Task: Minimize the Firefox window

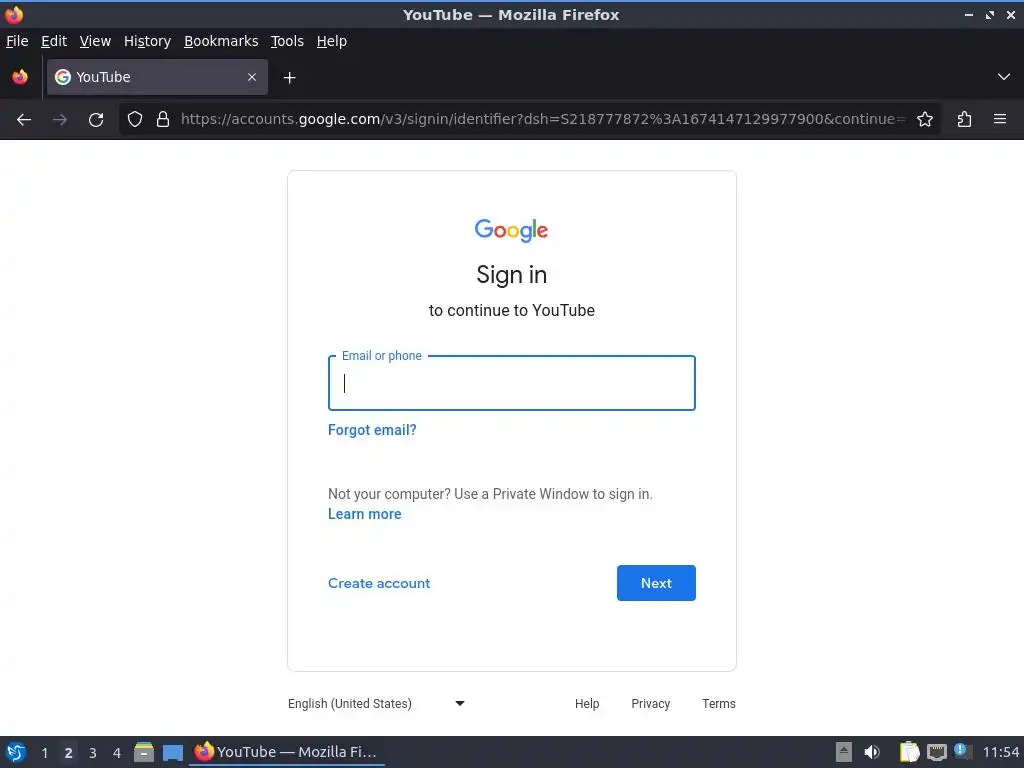Action: [969, 14]
